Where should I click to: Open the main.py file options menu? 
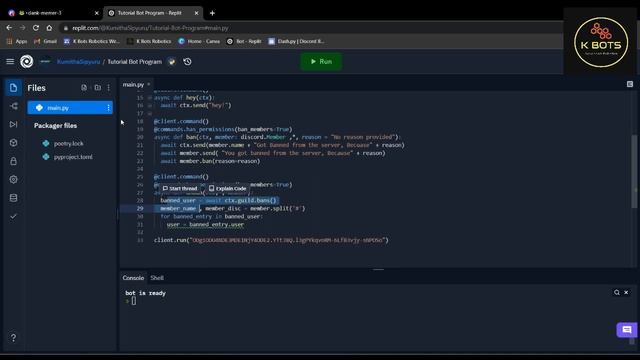pos(108,108)
